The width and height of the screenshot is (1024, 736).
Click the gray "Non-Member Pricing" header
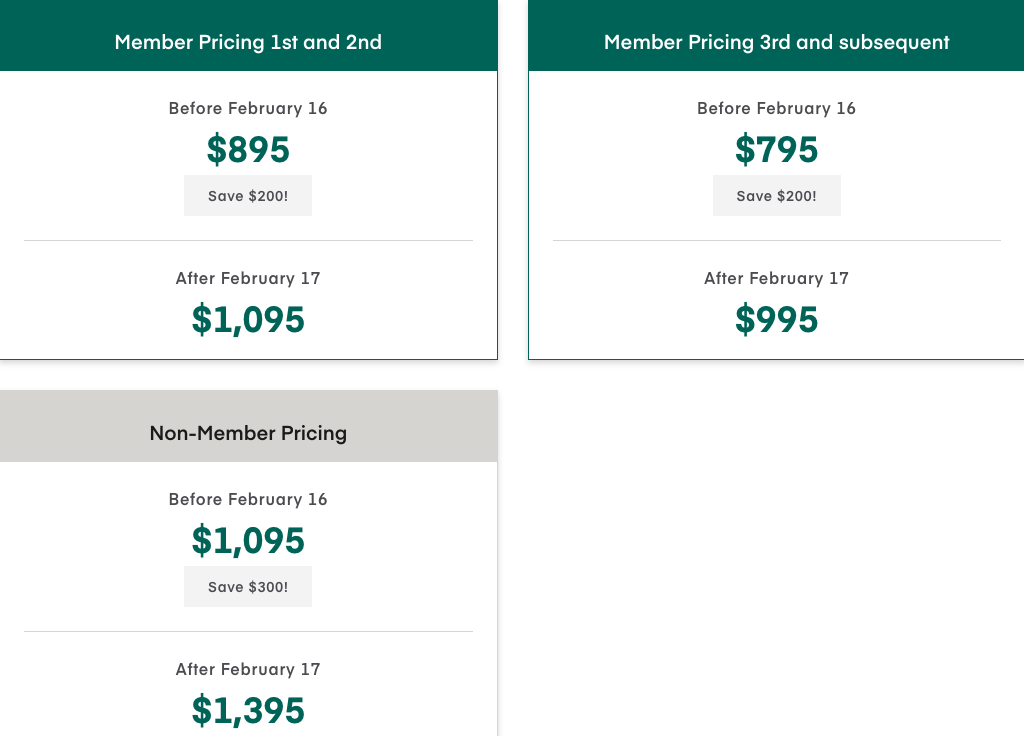(248, 433)
